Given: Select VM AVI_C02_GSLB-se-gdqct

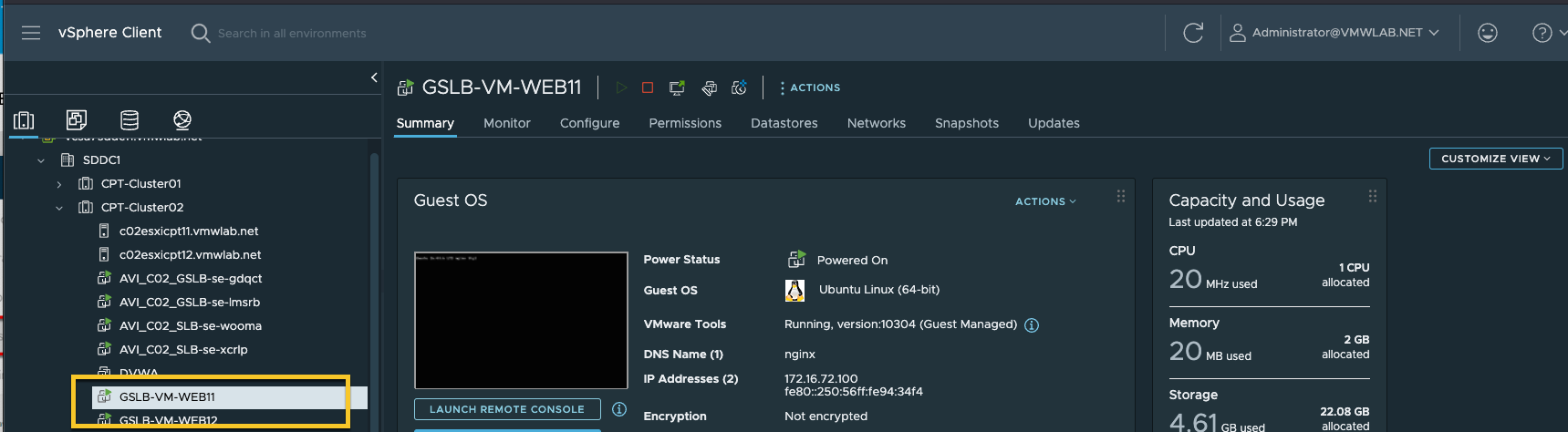Looking at the screenshot, I should pyautogui.click(x=191, y=279).
